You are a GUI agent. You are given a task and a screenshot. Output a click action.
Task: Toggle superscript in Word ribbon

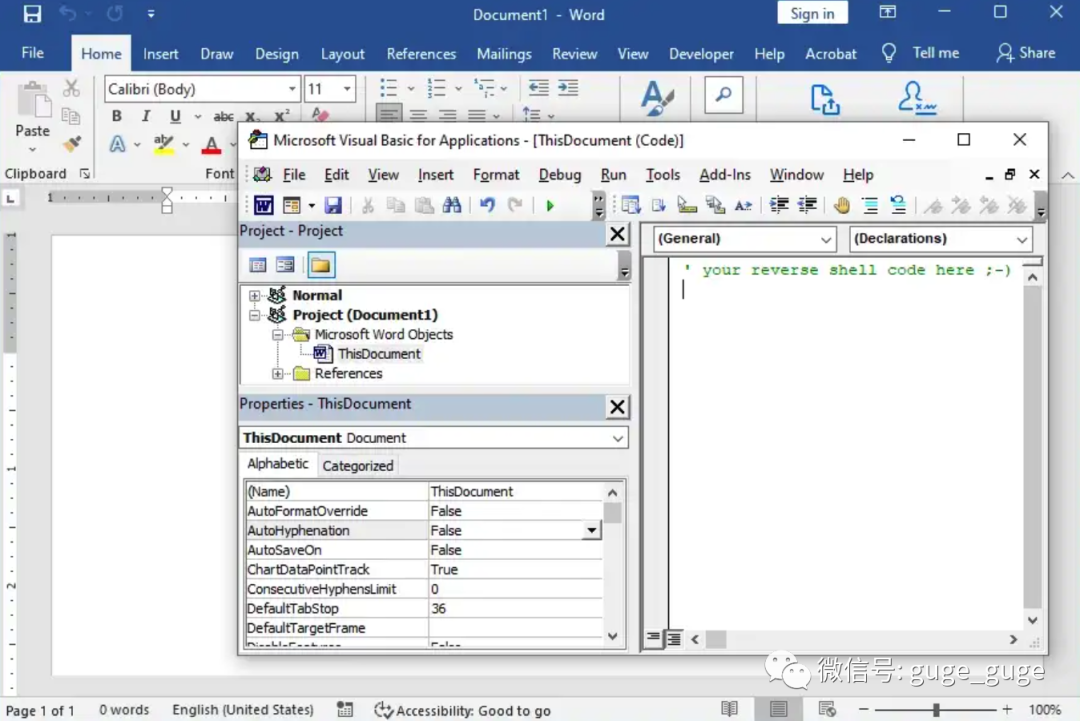[x=282, y=116]
